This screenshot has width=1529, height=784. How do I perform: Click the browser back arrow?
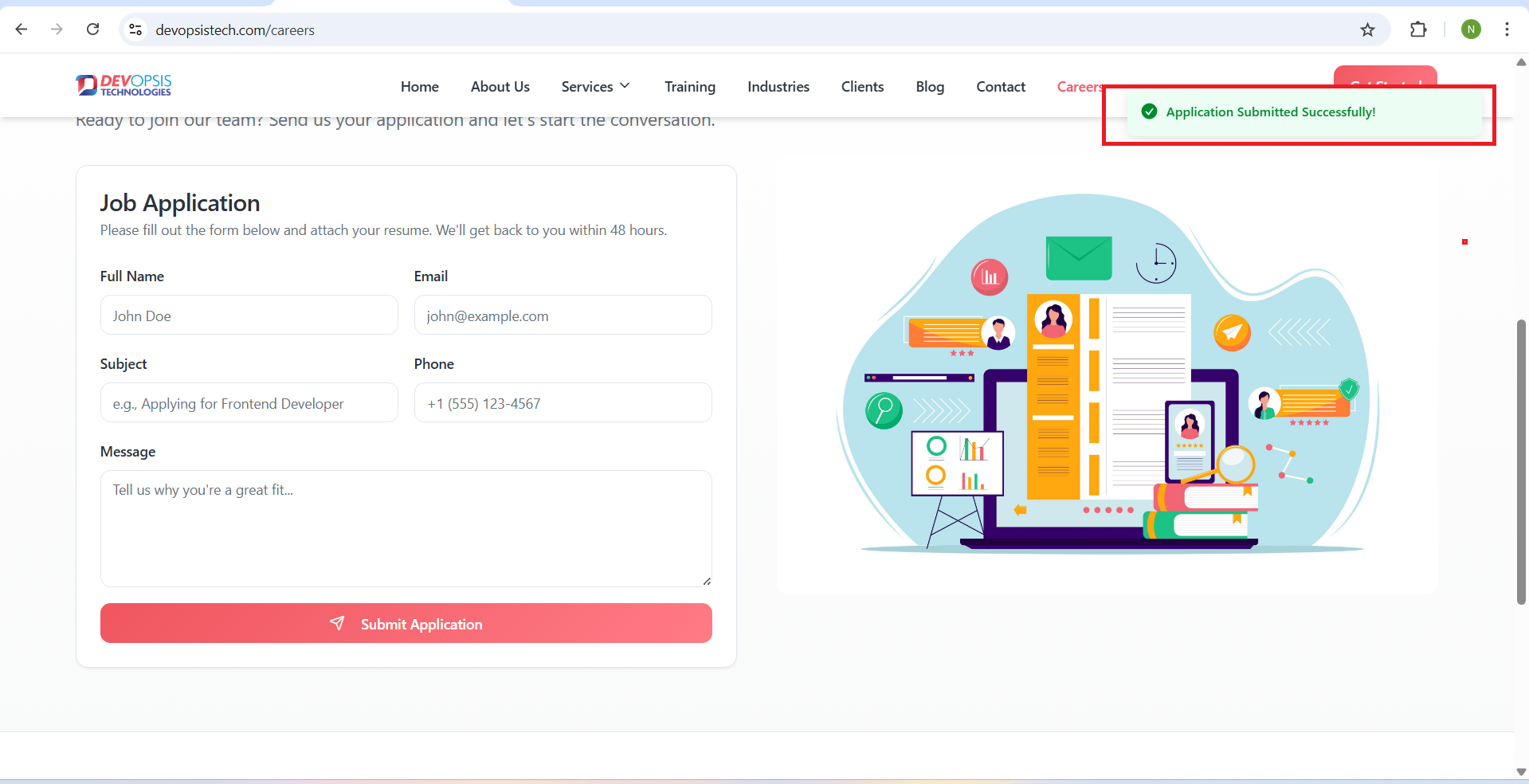coord(22,29)
